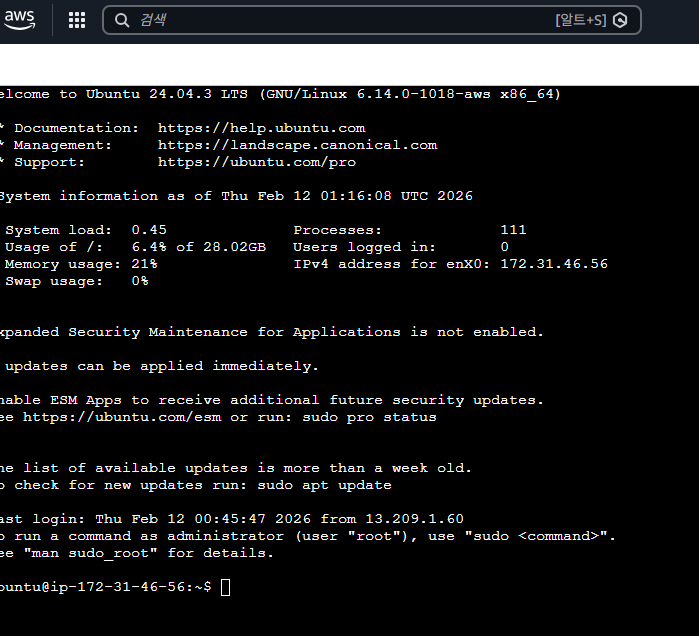Image resolution: width=699 pixels, height=636 pixels.
Task: Click the Memory usage value 21%
Action: pyautogui.click(x=144, y=264)
